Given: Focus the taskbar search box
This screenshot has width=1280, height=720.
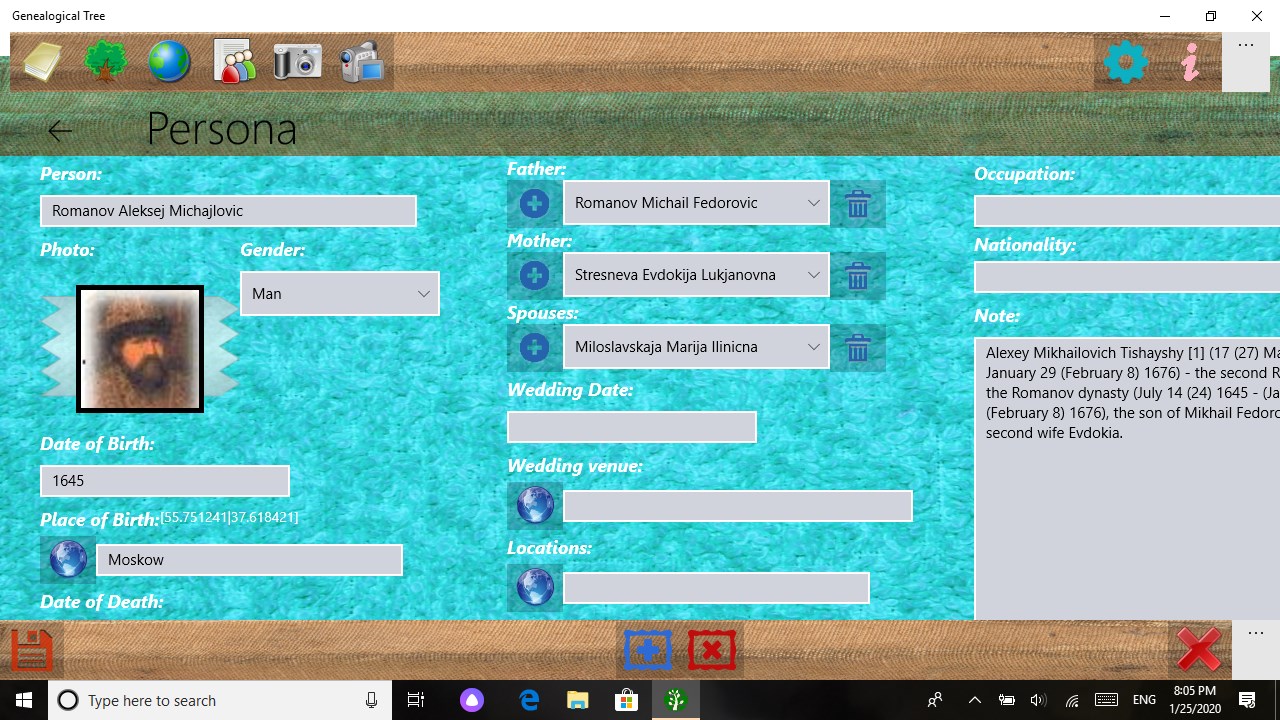Looking at the screenshot, I should pyautogui.click(x=220, y=700).
